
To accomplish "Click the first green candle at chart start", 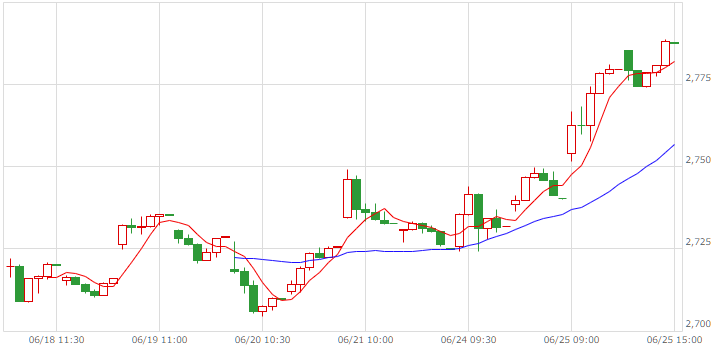I will point(19,284).
